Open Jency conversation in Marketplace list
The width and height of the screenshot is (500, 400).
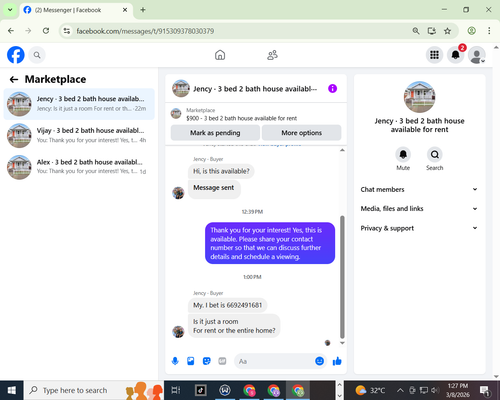[79, 104]
